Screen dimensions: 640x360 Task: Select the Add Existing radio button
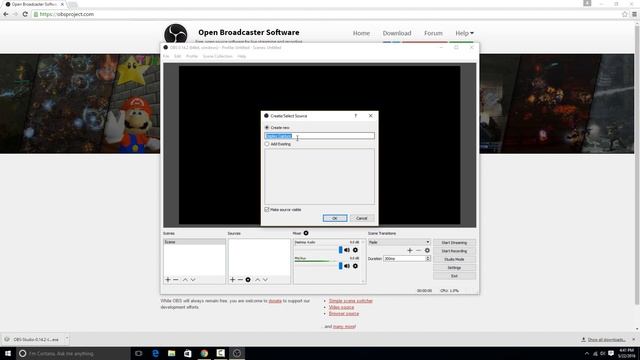coord(267,144)
